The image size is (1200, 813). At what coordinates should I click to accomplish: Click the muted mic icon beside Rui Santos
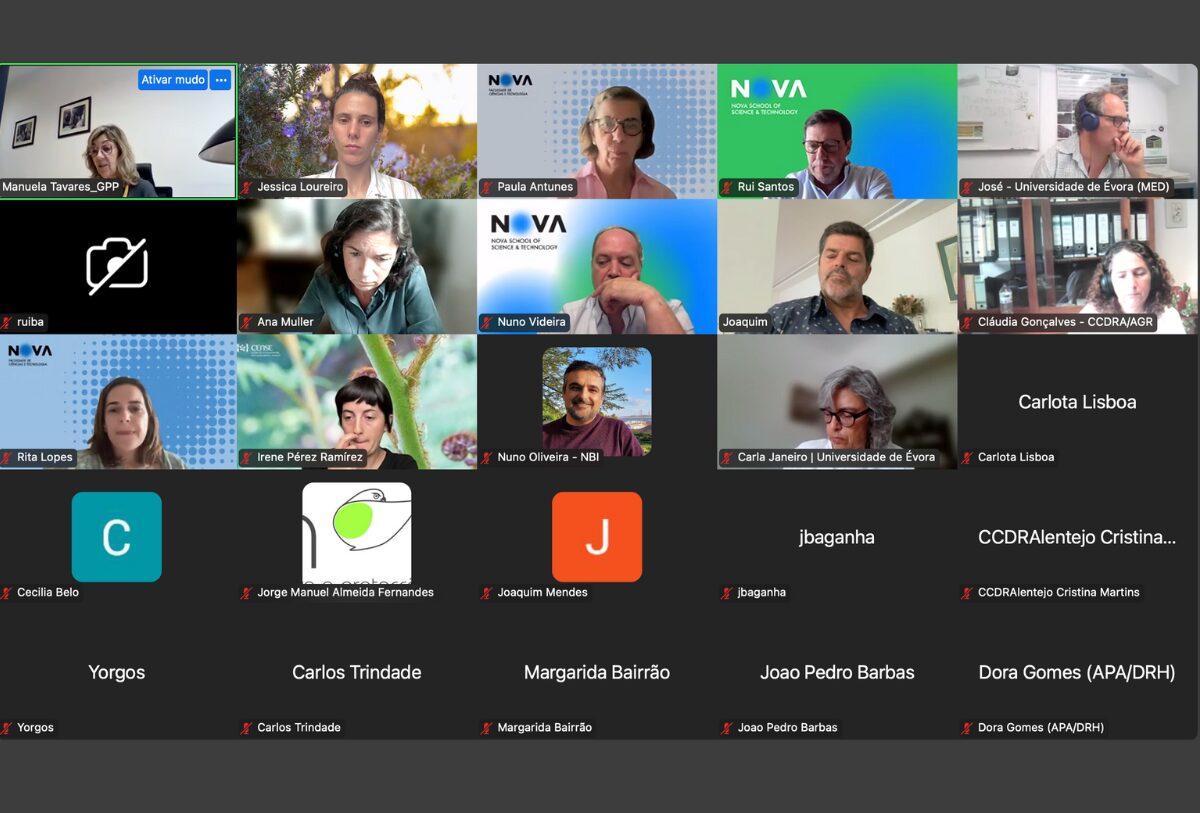tap(727, 187)
